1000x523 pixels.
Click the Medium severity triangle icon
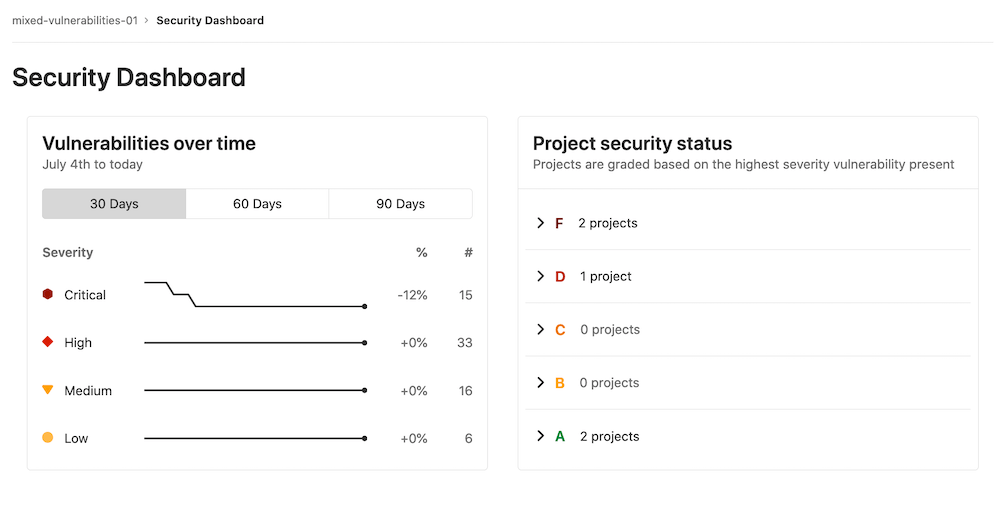[x=47, y=390]
